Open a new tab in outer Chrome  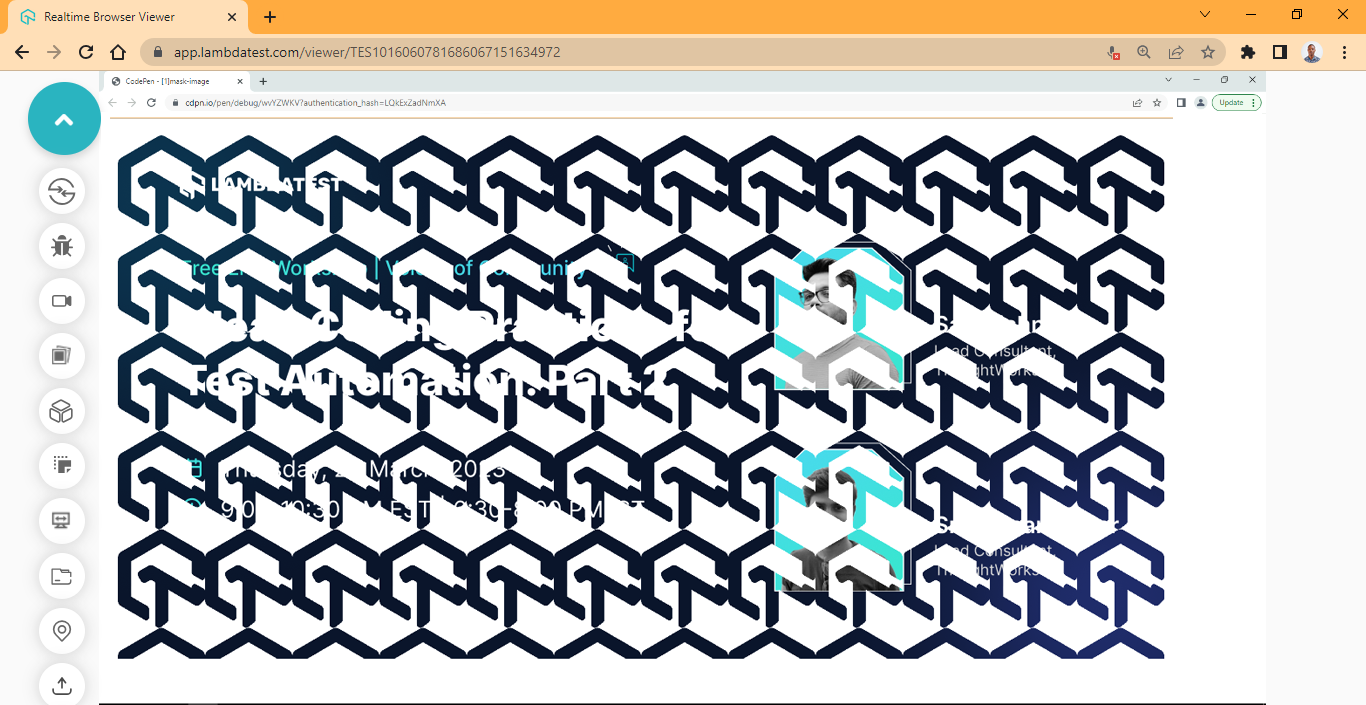[x=270, y=17]
